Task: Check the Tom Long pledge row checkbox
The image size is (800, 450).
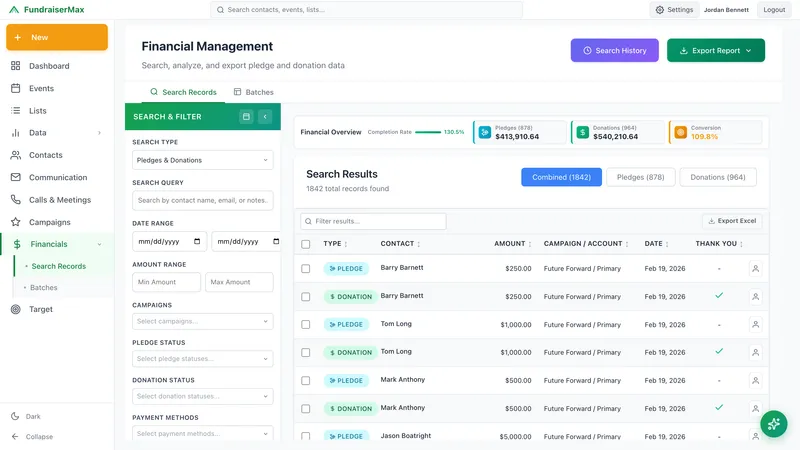Action: pyautogui.click(x=306, y=324)
